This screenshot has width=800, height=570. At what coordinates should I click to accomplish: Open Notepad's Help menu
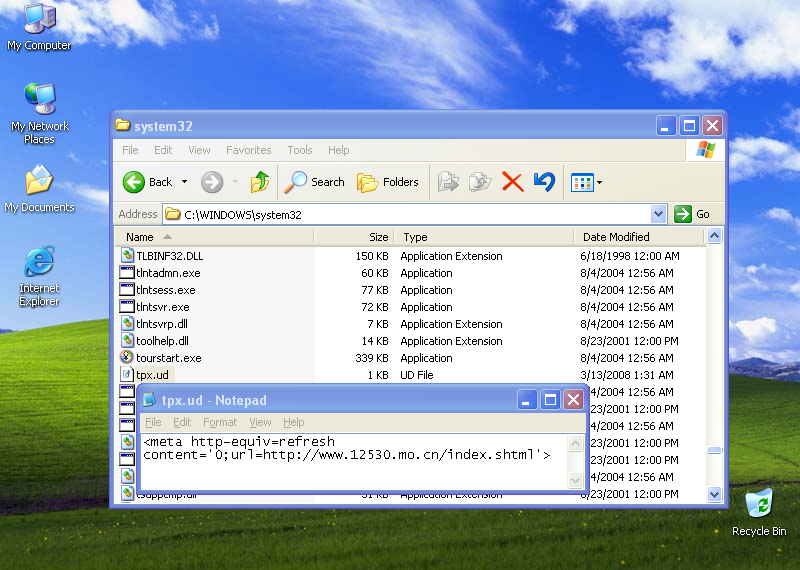coord(293,422)
